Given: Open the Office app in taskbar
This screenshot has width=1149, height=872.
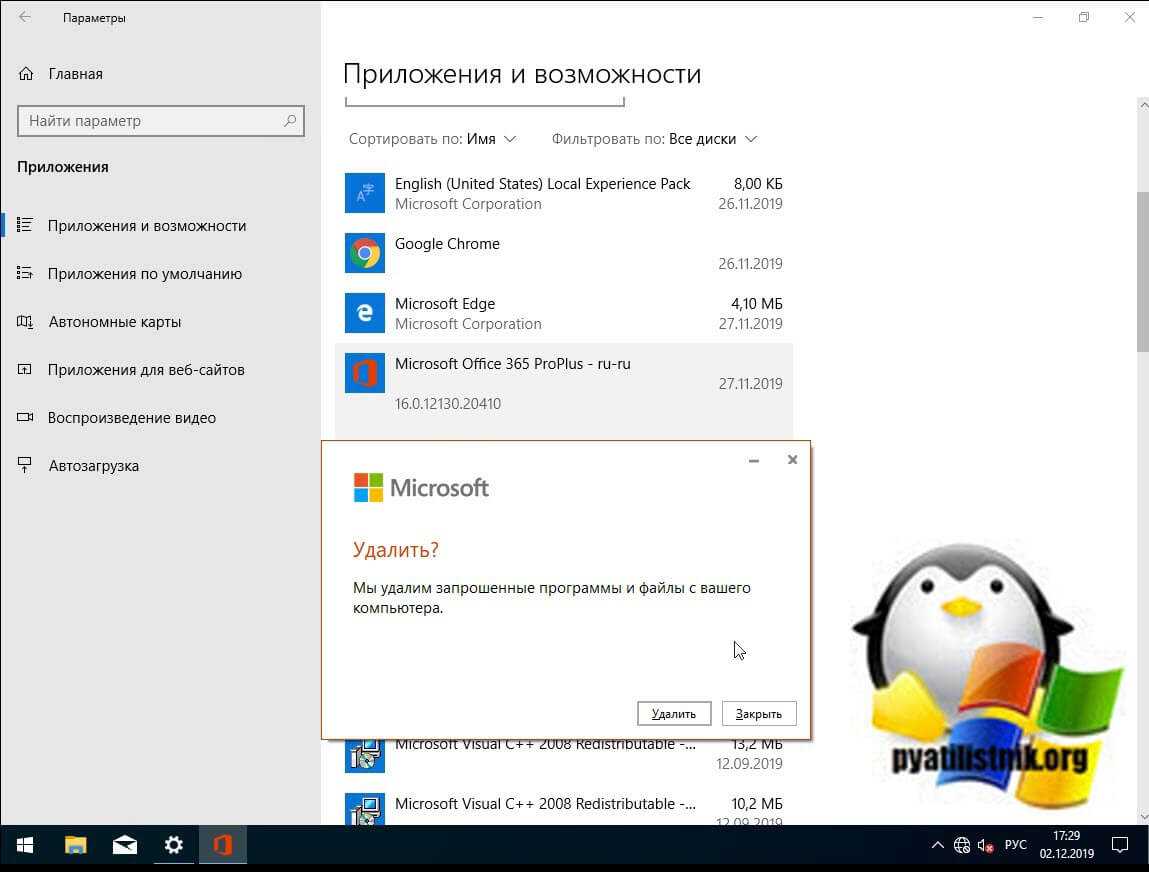Looking at the screenshot, I should click(x=222, y=845).
